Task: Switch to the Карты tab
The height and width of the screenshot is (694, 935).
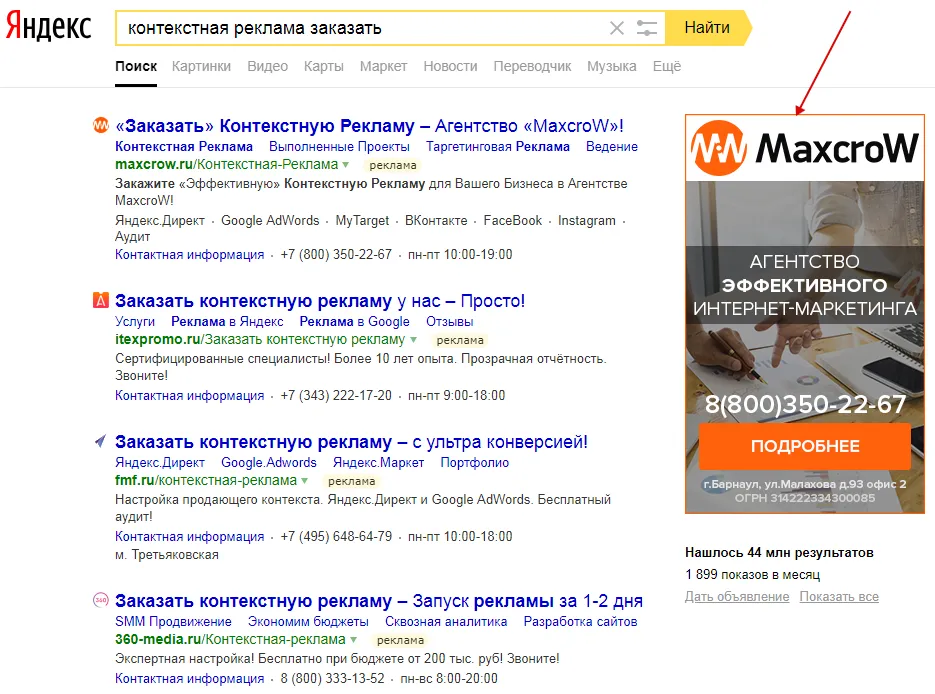Action: [x=324, y=66]
